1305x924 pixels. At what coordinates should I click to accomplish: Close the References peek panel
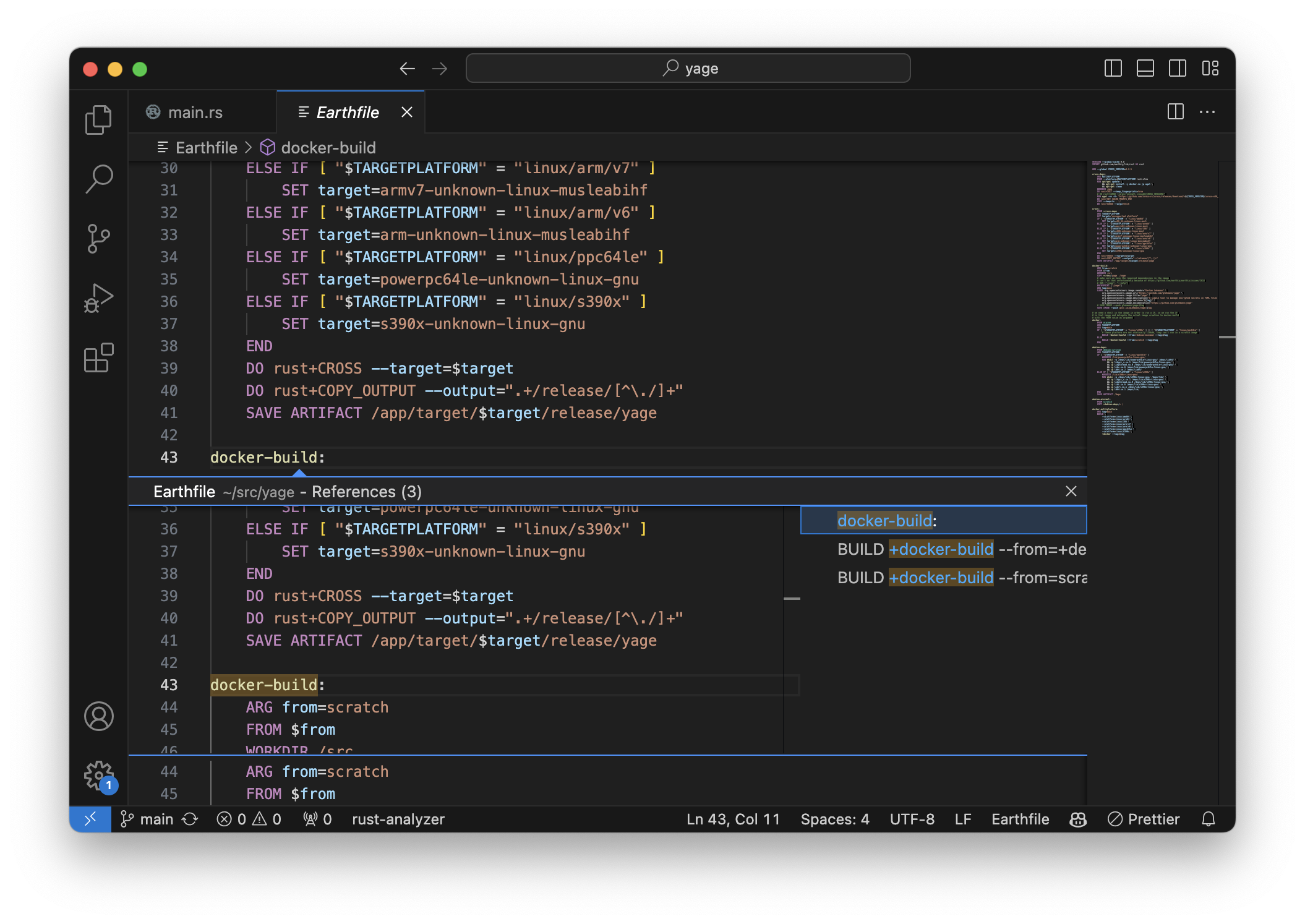[x=1071, y=491]
